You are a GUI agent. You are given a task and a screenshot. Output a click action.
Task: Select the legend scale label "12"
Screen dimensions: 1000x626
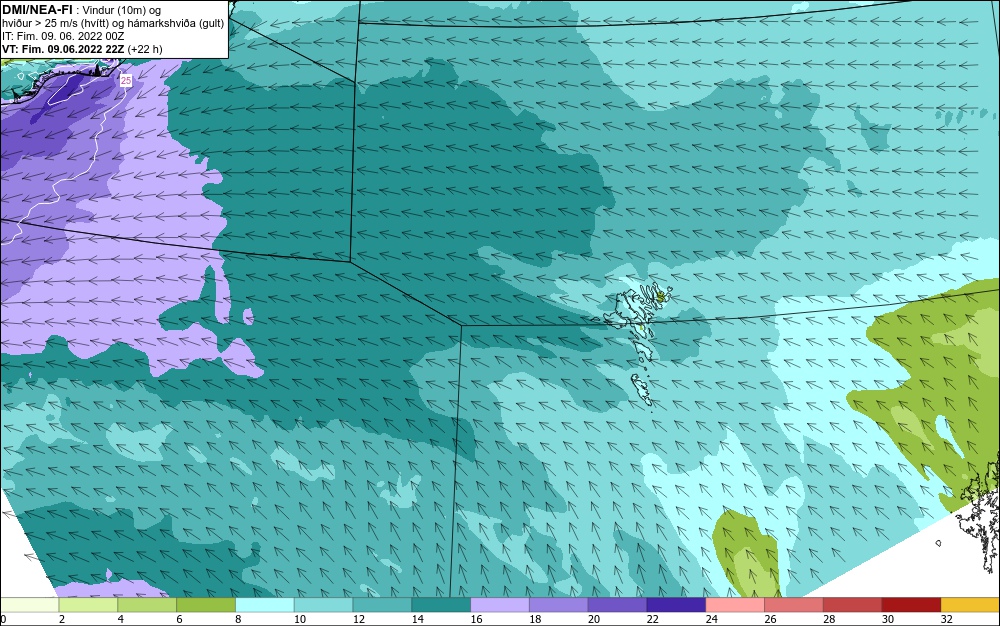tap(358, 619)
